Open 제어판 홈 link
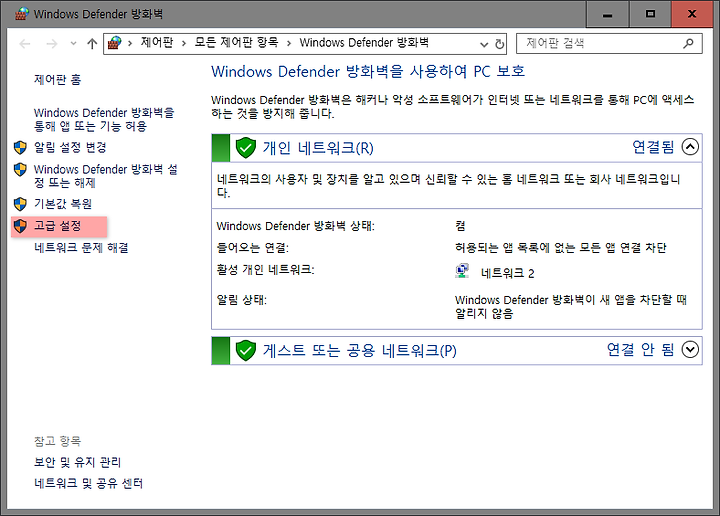Viewport: 720px width, 516px height. click(x=57, y=79)
